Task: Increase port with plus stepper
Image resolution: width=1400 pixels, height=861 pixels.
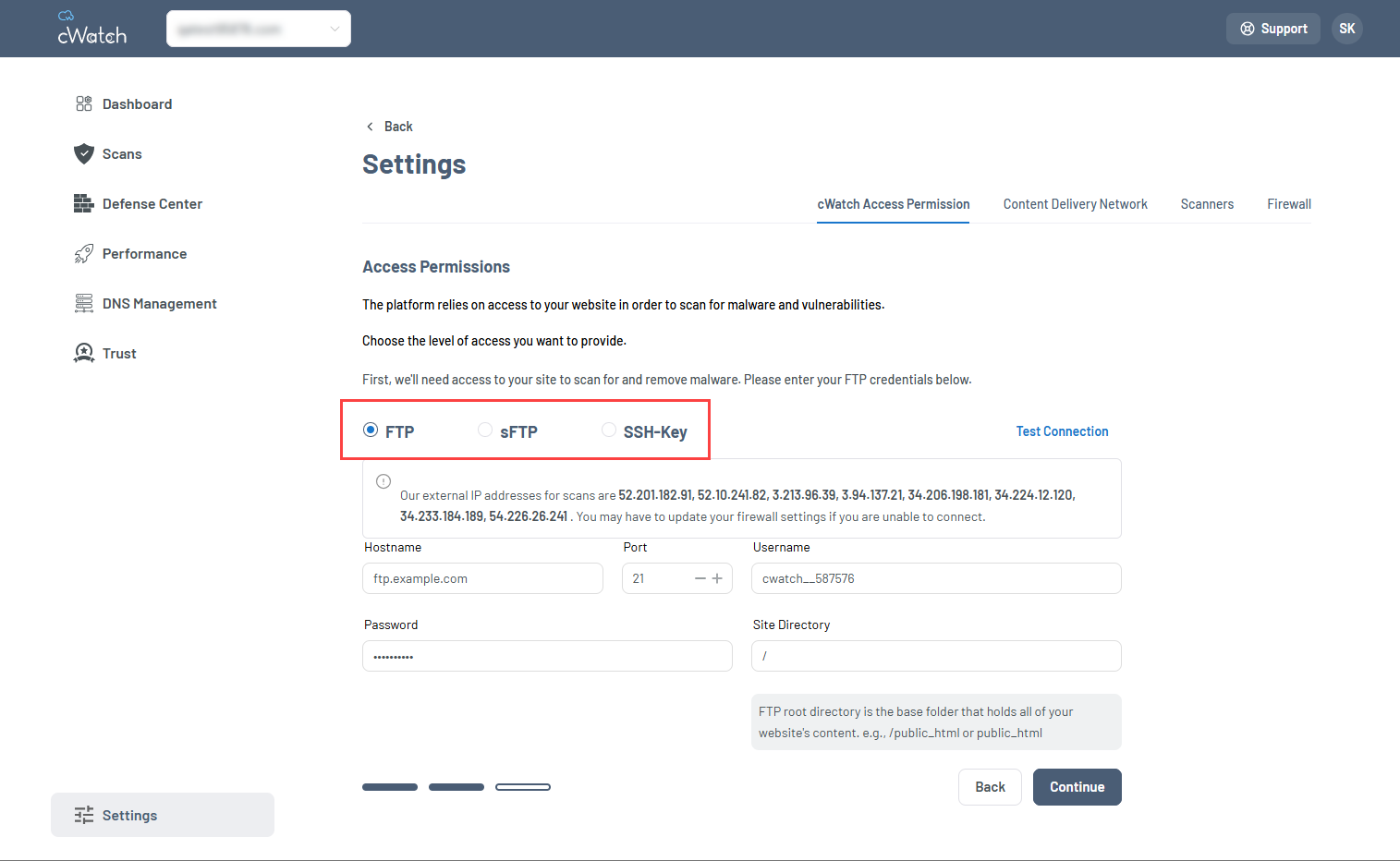Action: pos(717,578)
